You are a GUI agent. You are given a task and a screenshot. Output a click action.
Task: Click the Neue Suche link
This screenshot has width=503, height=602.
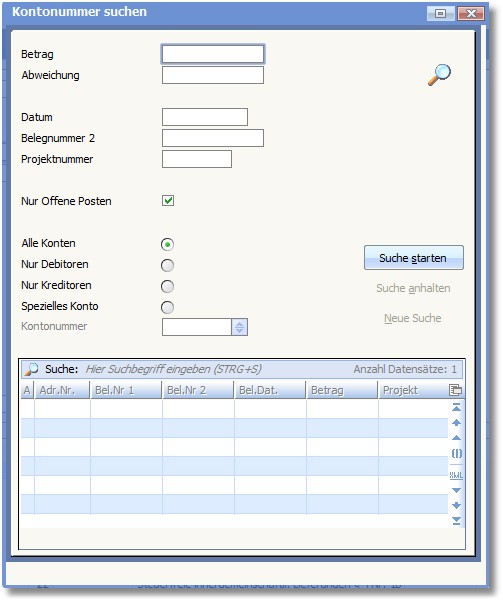point(413,318)
